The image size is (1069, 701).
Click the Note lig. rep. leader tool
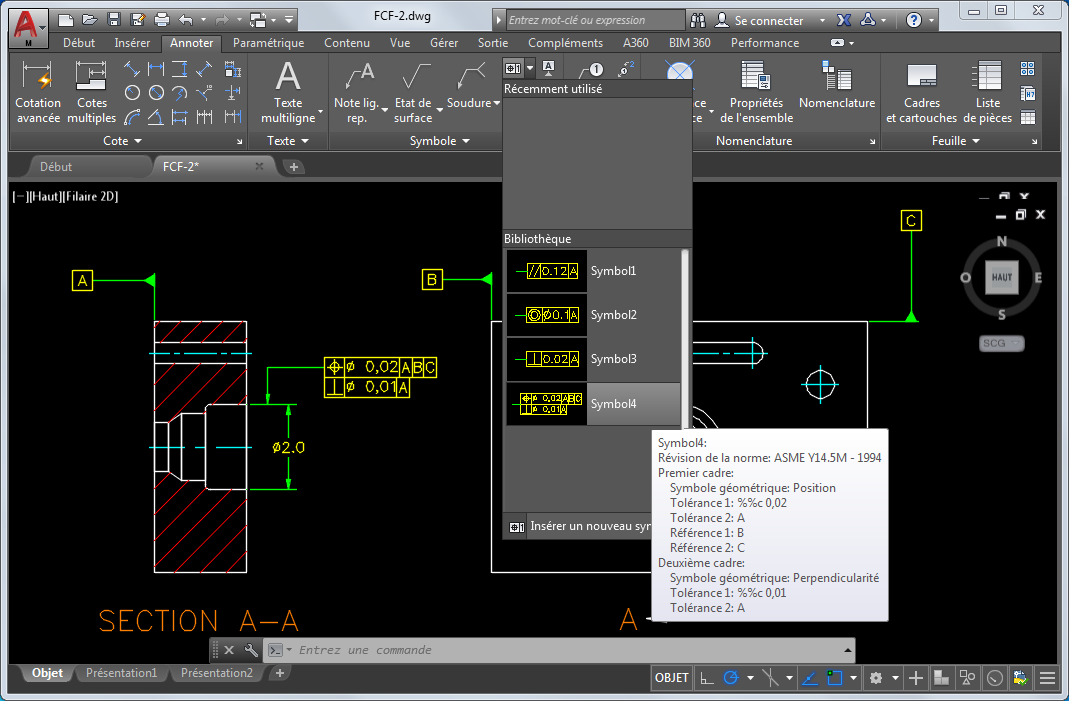(x=357, y=92)
